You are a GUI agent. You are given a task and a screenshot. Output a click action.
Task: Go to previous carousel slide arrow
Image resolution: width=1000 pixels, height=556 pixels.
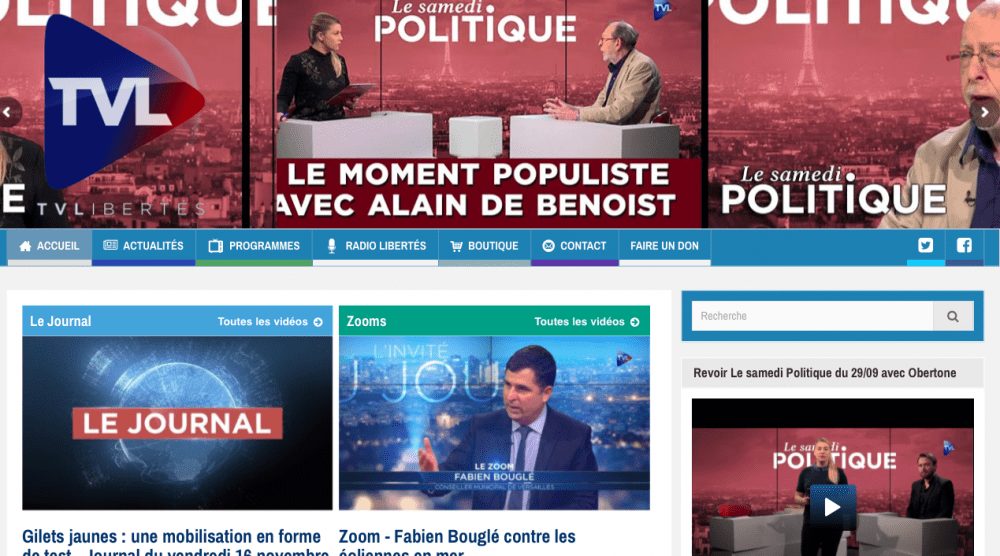[7, 112]
